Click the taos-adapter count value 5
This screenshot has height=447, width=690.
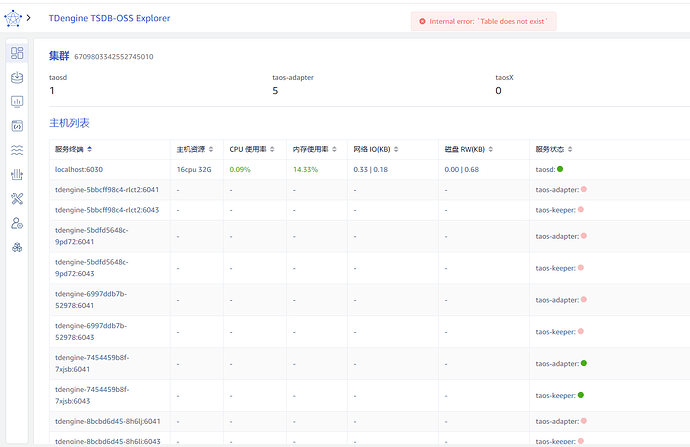click(x=275, y=91)
